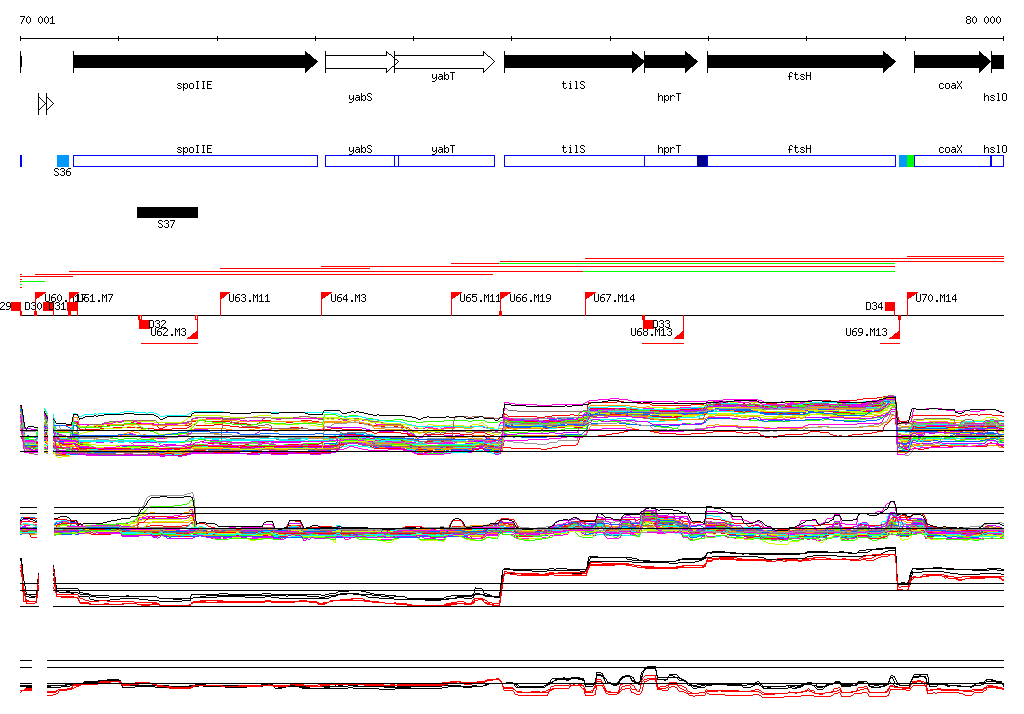The height and width of the screenshot is (714, 1024).
Task: Click the dark blue square between hprT and ftsH boxes
Action: pos(703,161)
